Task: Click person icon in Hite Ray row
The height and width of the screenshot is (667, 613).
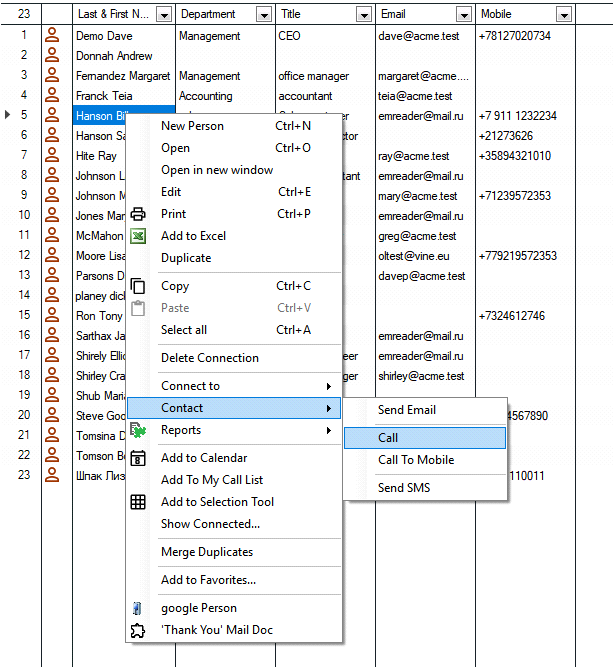Action: (52, 155)
